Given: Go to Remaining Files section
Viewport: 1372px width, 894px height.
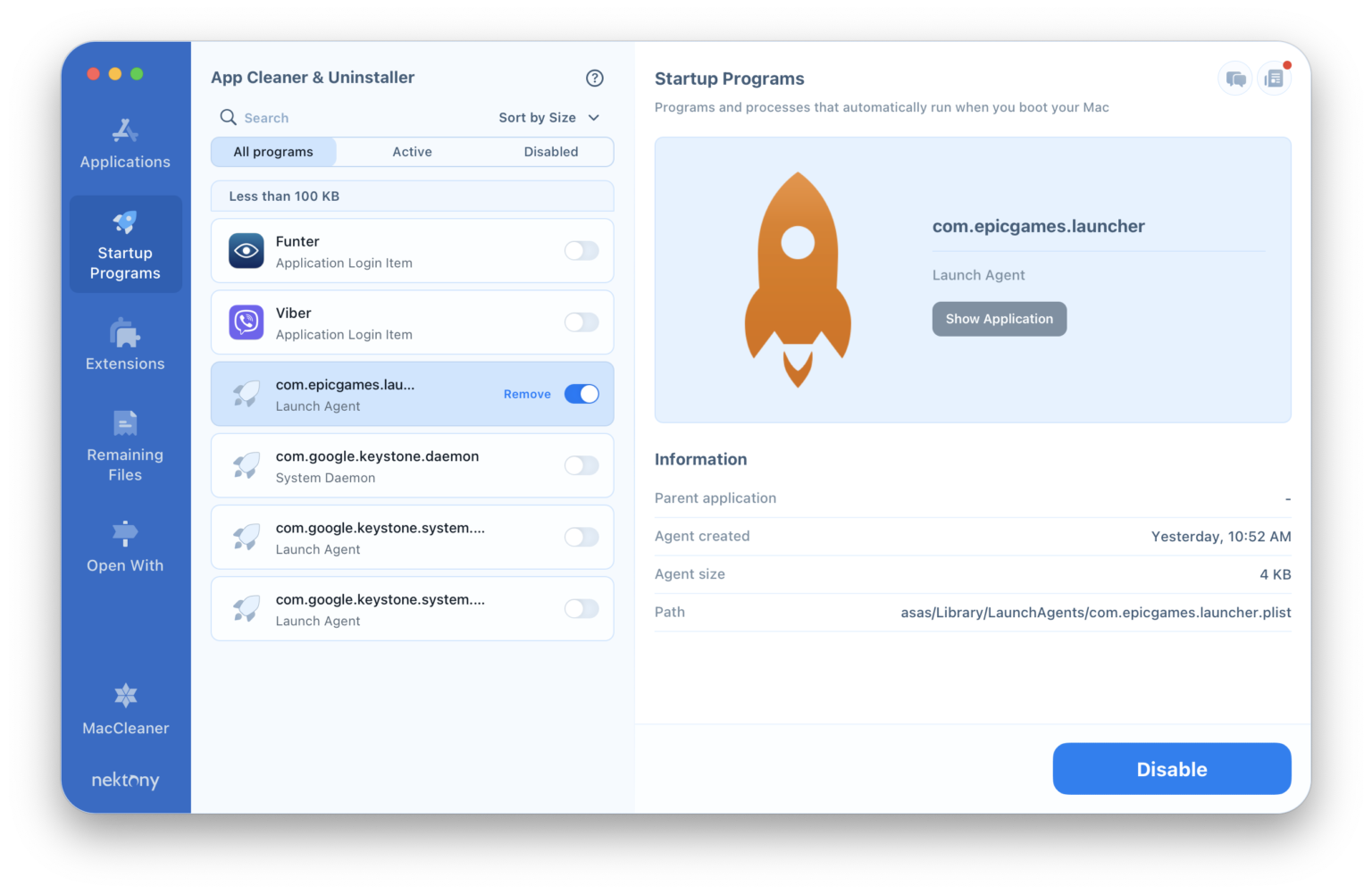Looking at the screenshot, I should pyautogui.click(x=125, y=446).
